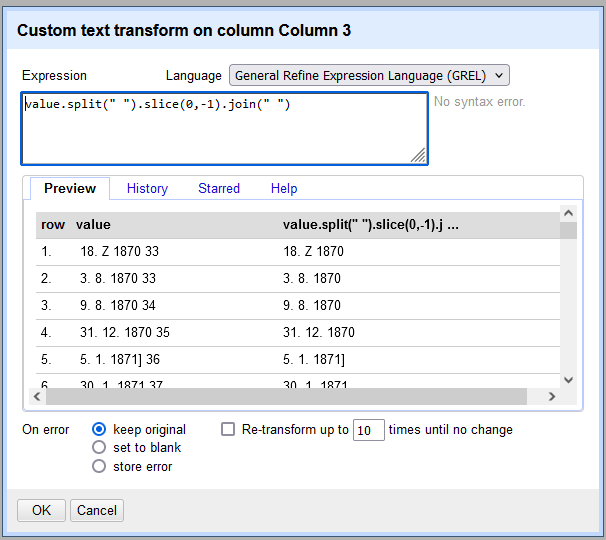Screen dimensions: 606x540
Task: Click the resize grip of expression box
Action: pyautogui.click(x=419, y=155)
